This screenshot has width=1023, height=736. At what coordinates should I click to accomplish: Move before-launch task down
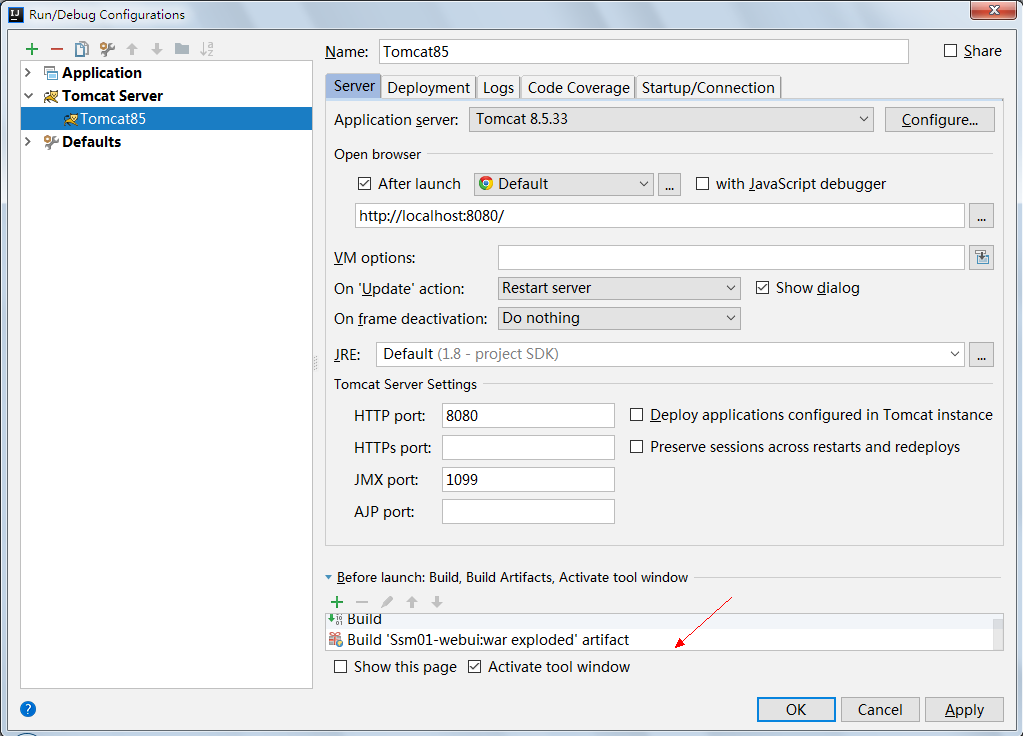(x=437, y=602)
